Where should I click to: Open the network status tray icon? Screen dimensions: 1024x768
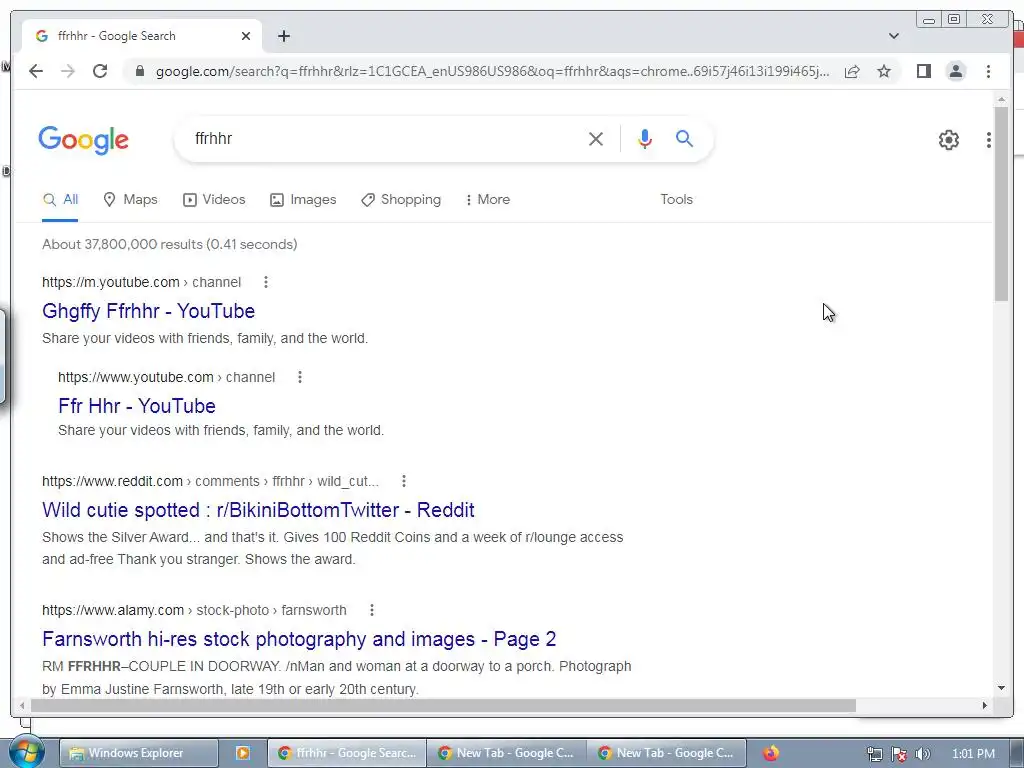[874, 754]
